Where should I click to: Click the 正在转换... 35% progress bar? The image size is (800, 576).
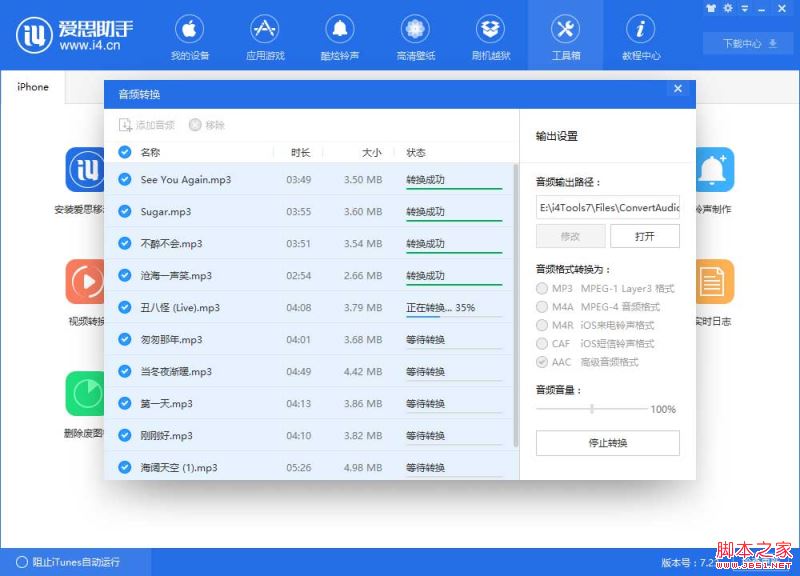click(x=454, y=317)
